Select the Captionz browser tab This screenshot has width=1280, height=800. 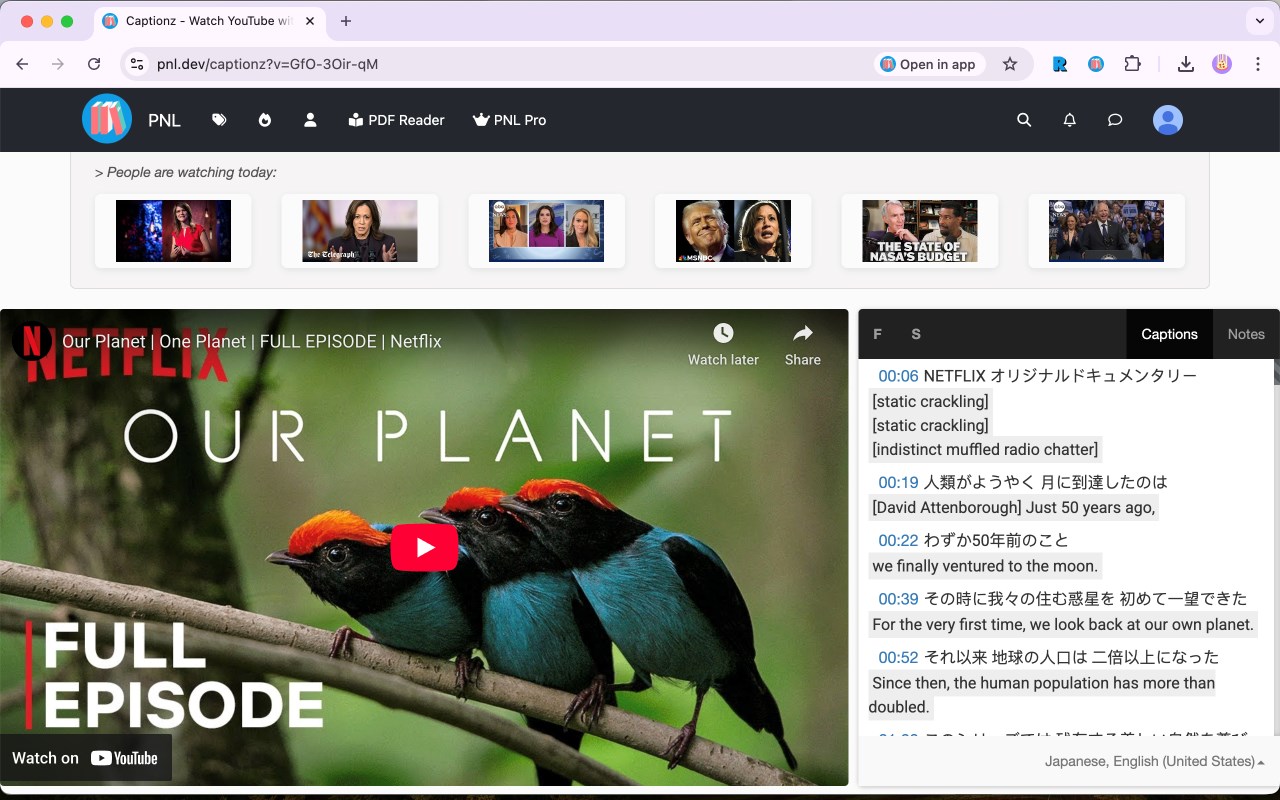[210, 21]
